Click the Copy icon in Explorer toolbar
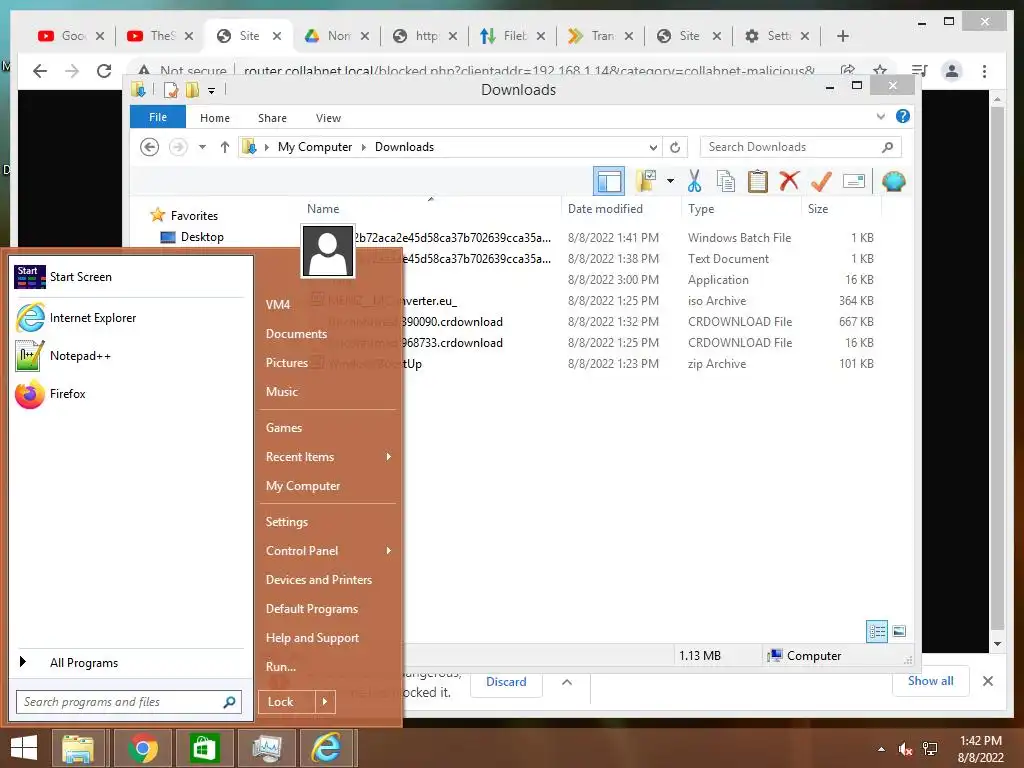The height and width of the screenshot is (768, 1024). pyautogui.click(x=726, y=181)
